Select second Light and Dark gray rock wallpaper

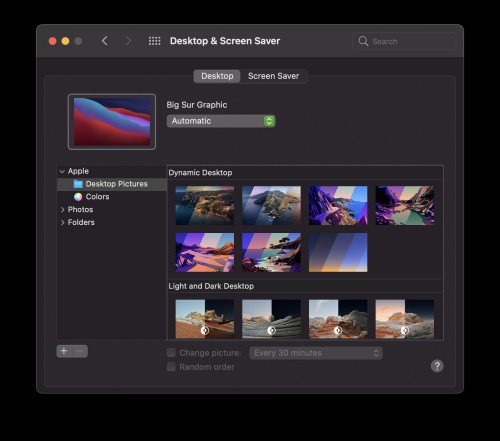pyautogui.click(x=271, y=319)
